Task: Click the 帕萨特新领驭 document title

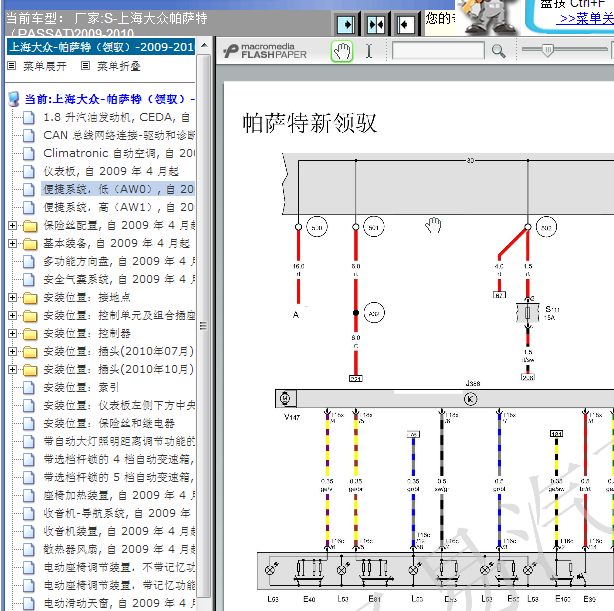Action: pos(309,123)
